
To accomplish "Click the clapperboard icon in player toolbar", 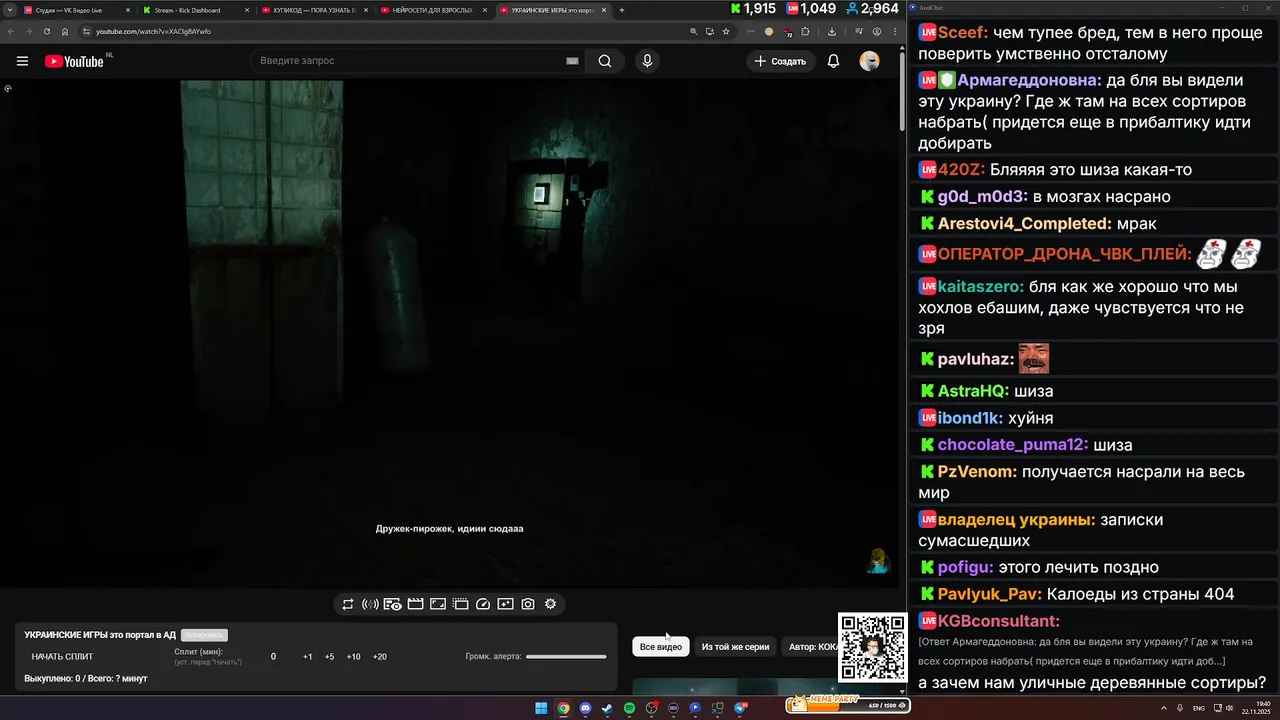I will [415, 604].
